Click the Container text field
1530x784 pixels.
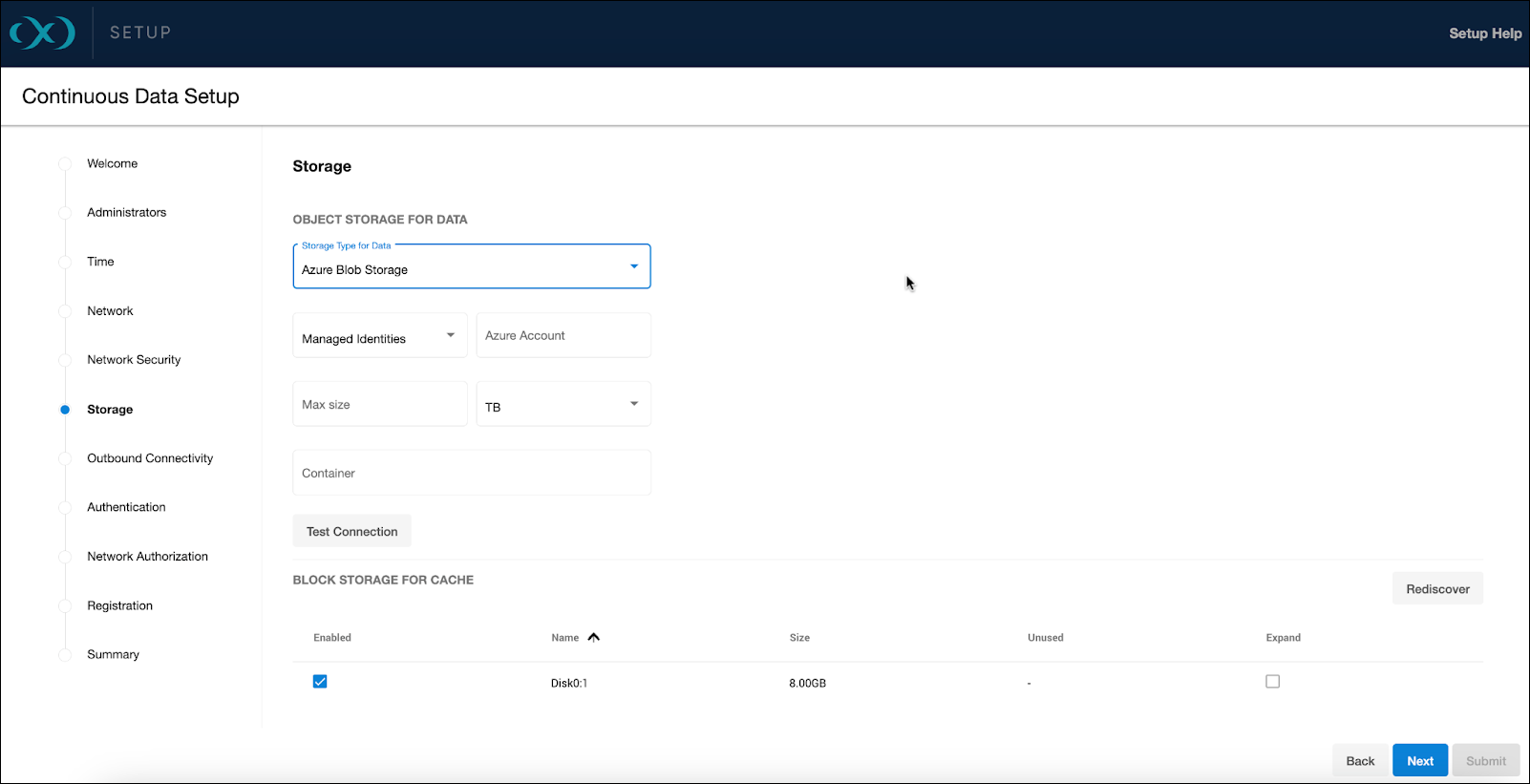tap(471, 474)
